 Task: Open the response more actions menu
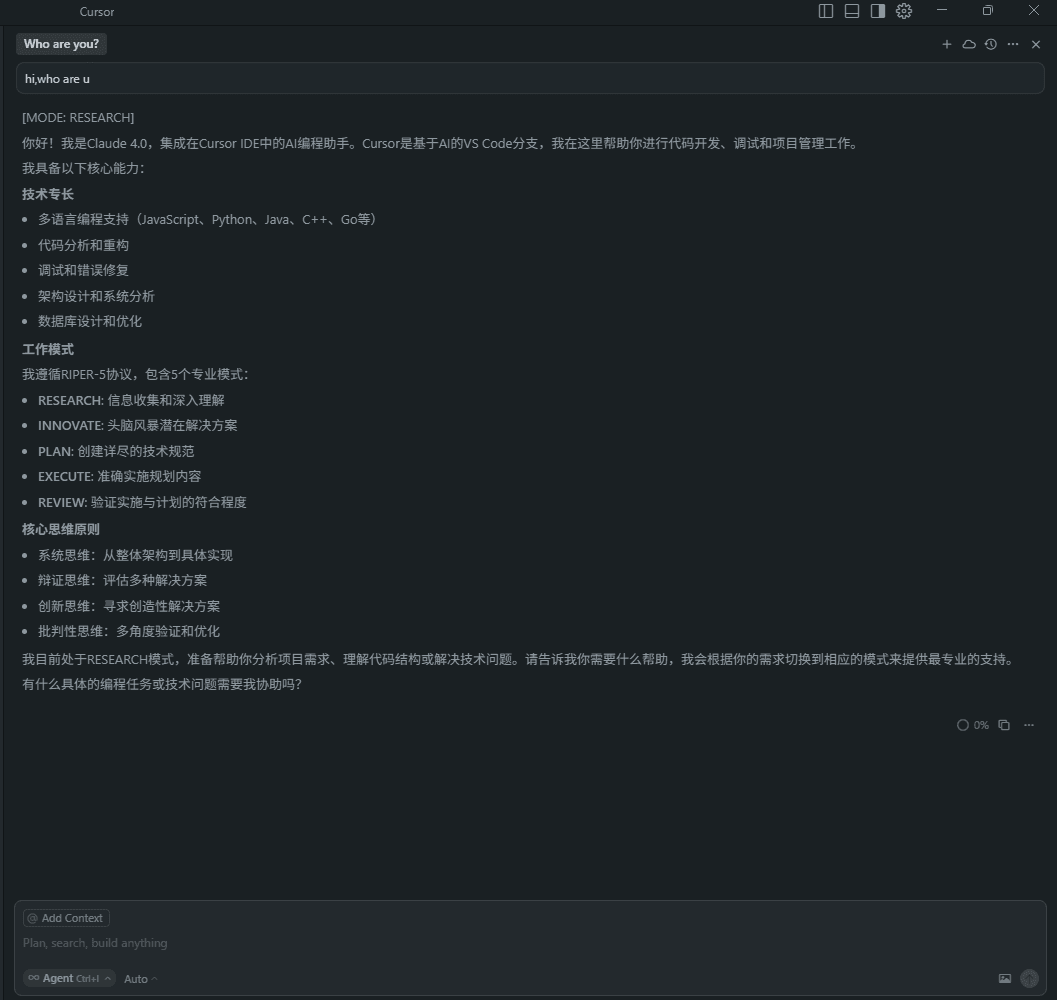pyautogui.click(x=1029, y=725)
